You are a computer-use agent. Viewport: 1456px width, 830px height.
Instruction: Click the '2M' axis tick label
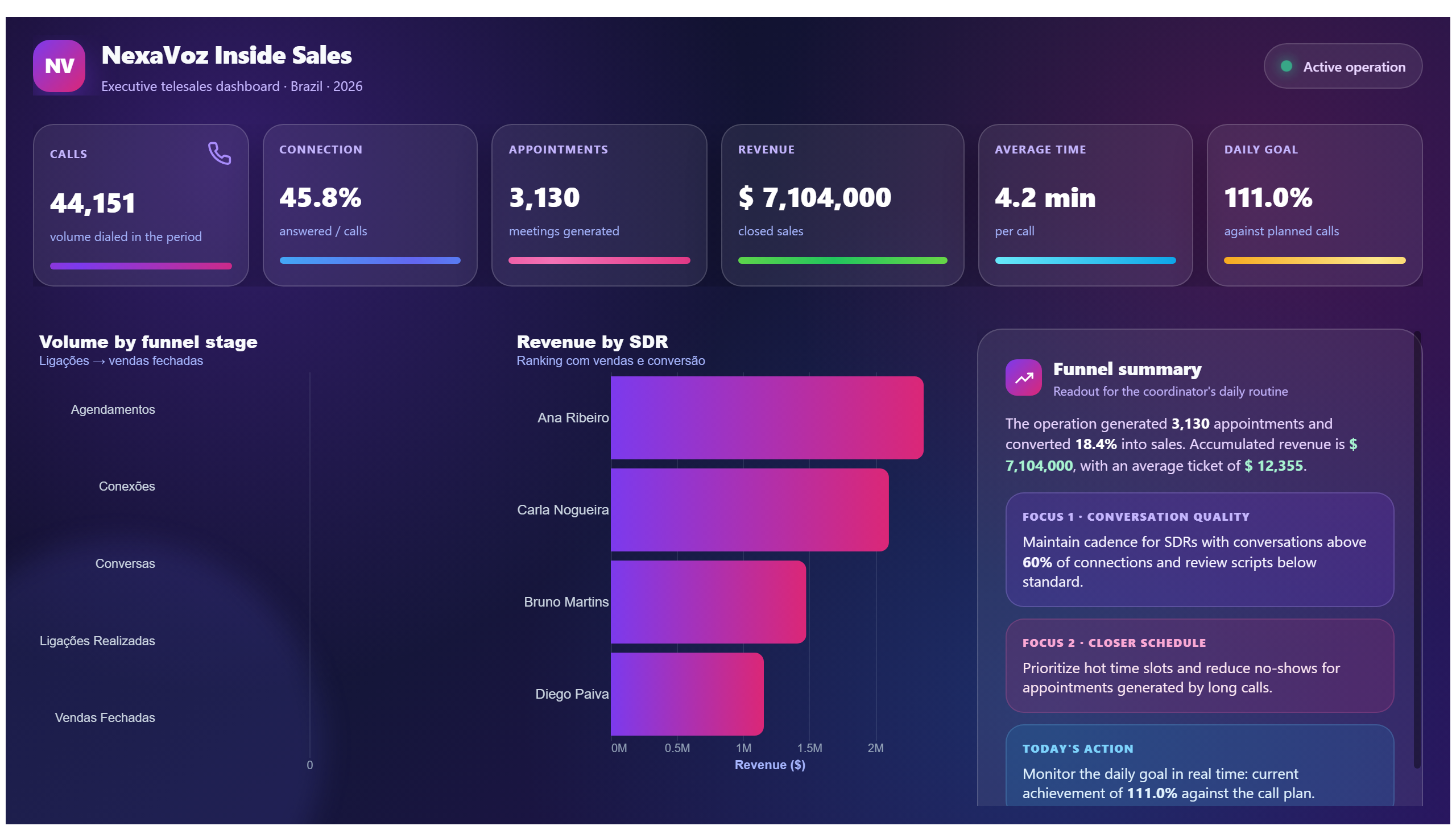click(875, 748)
